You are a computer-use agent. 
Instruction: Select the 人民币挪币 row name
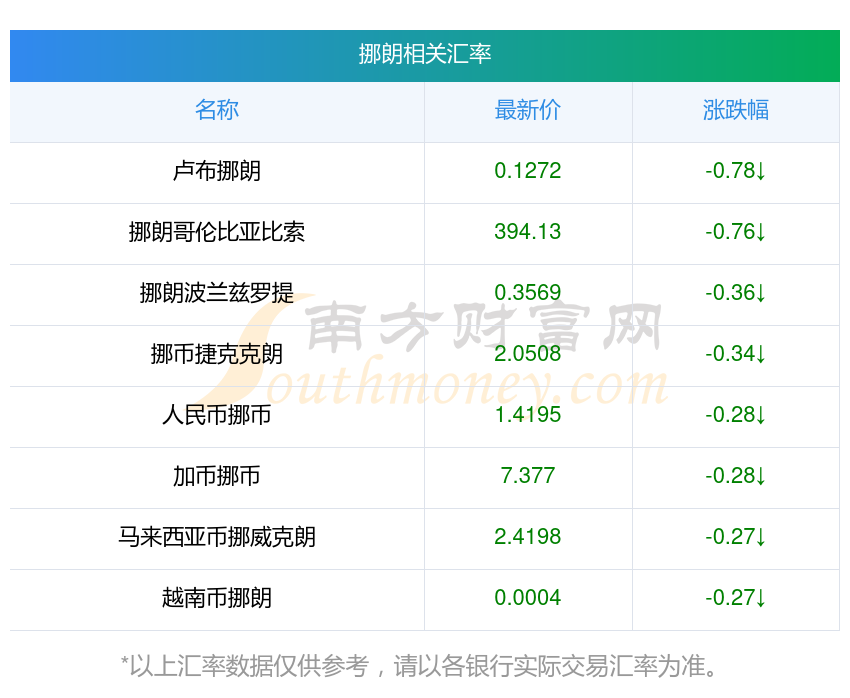point(217,415)
